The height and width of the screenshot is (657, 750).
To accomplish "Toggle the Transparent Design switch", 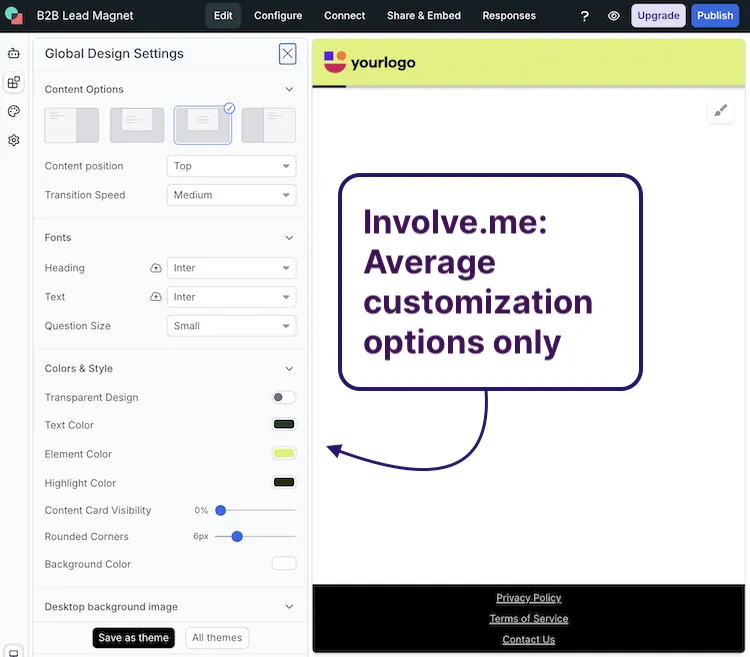I will [284, 397].
